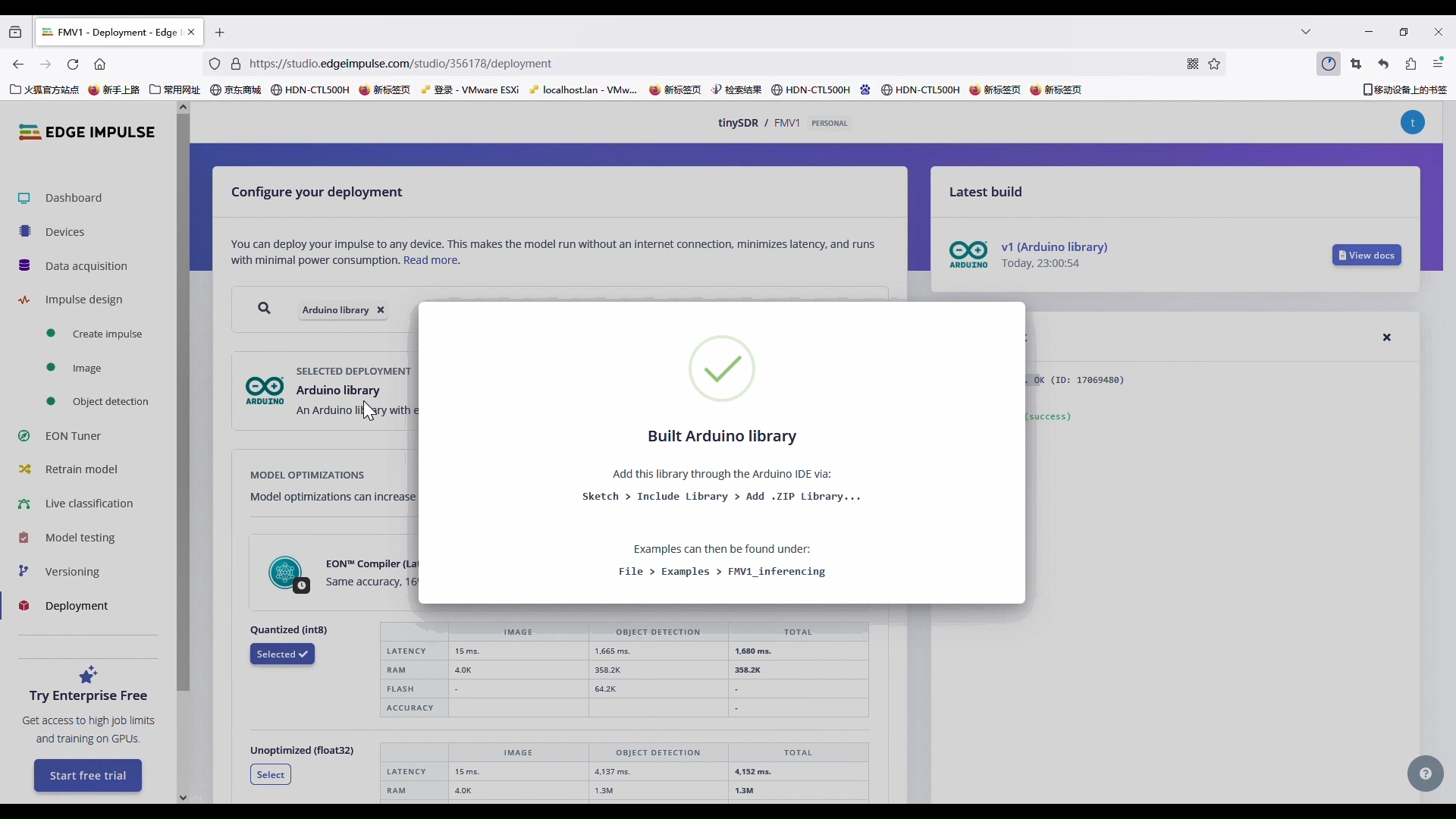1456x819 pixels.
Task: Open Retrain model page
Action: pos(81,469)
